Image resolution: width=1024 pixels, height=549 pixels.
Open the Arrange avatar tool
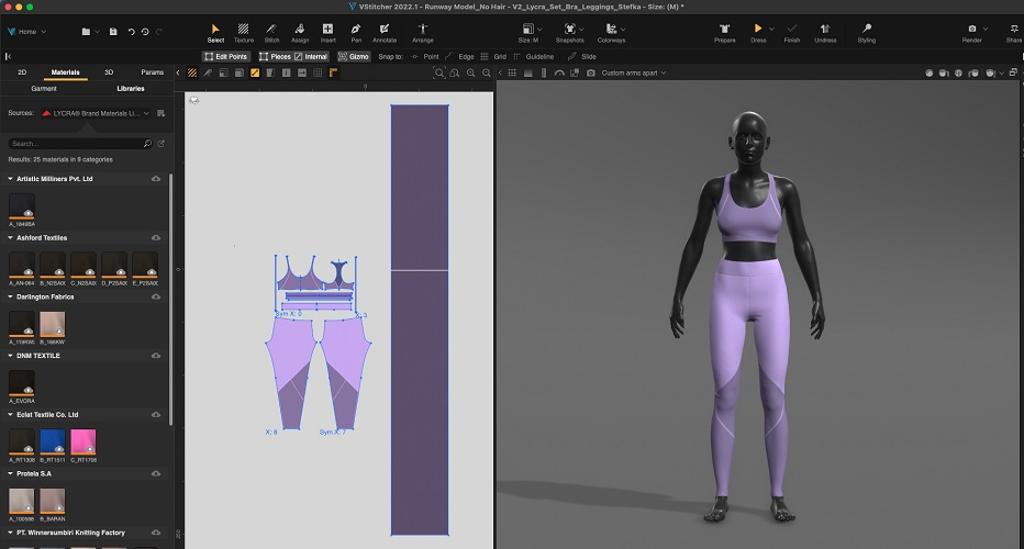pos(423,32)
